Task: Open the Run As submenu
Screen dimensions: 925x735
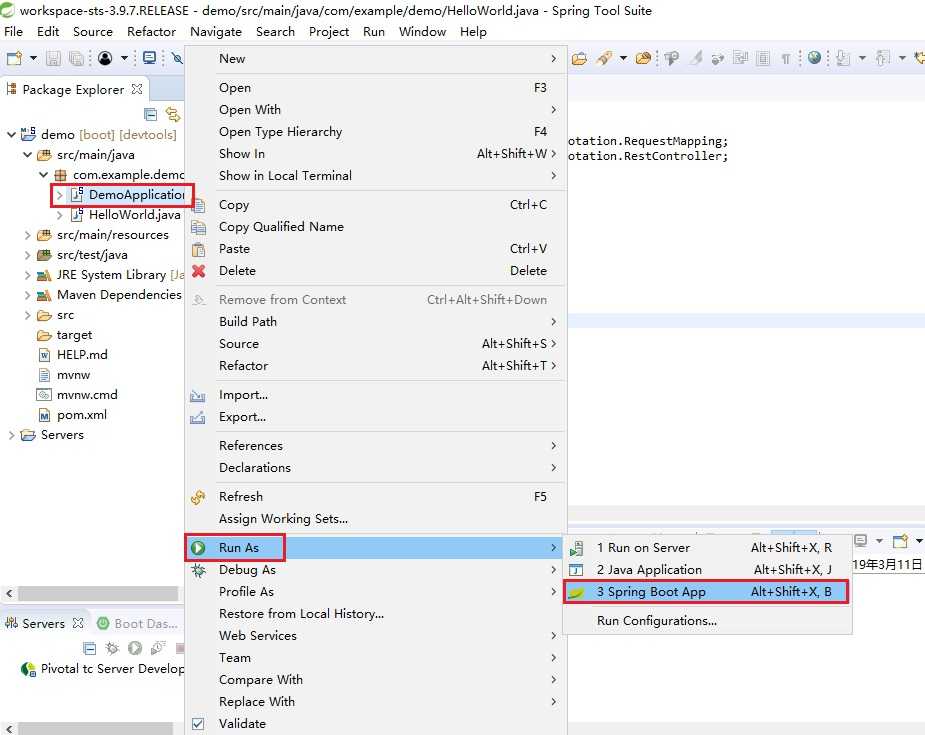Action: [376, 547]
